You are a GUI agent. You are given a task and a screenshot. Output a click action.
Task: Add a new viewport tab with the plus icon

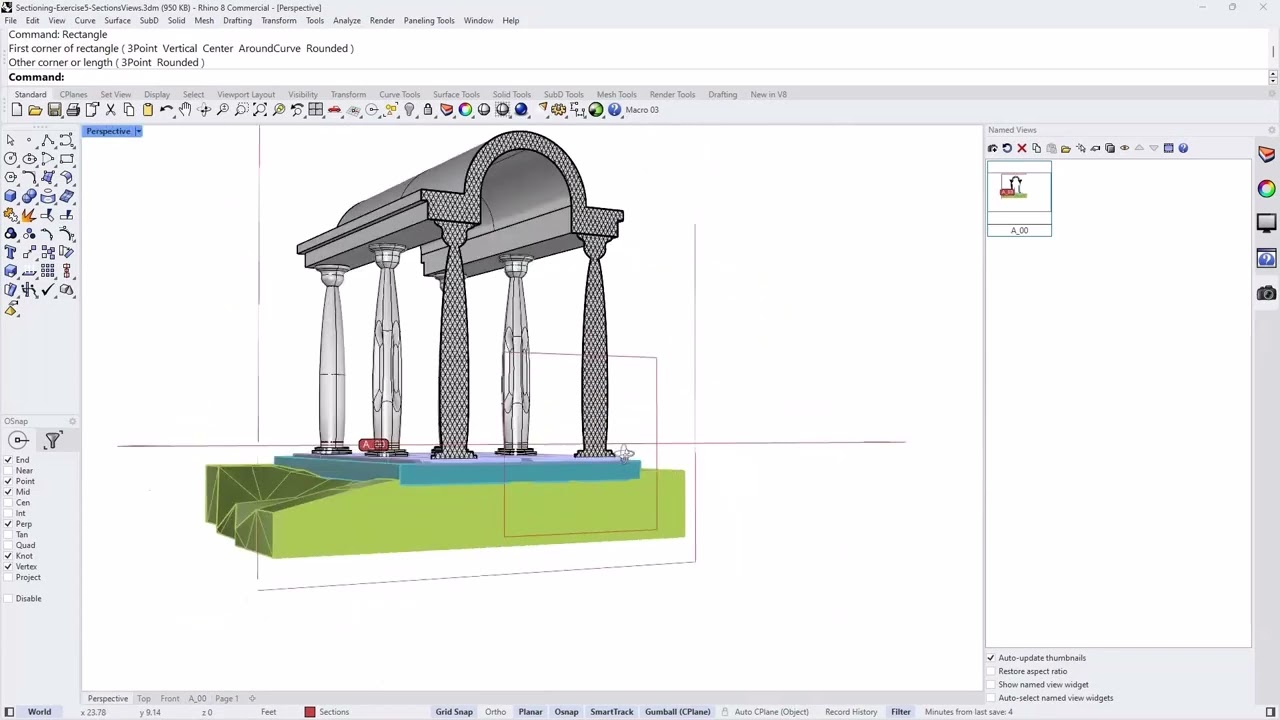click(252, 699)
